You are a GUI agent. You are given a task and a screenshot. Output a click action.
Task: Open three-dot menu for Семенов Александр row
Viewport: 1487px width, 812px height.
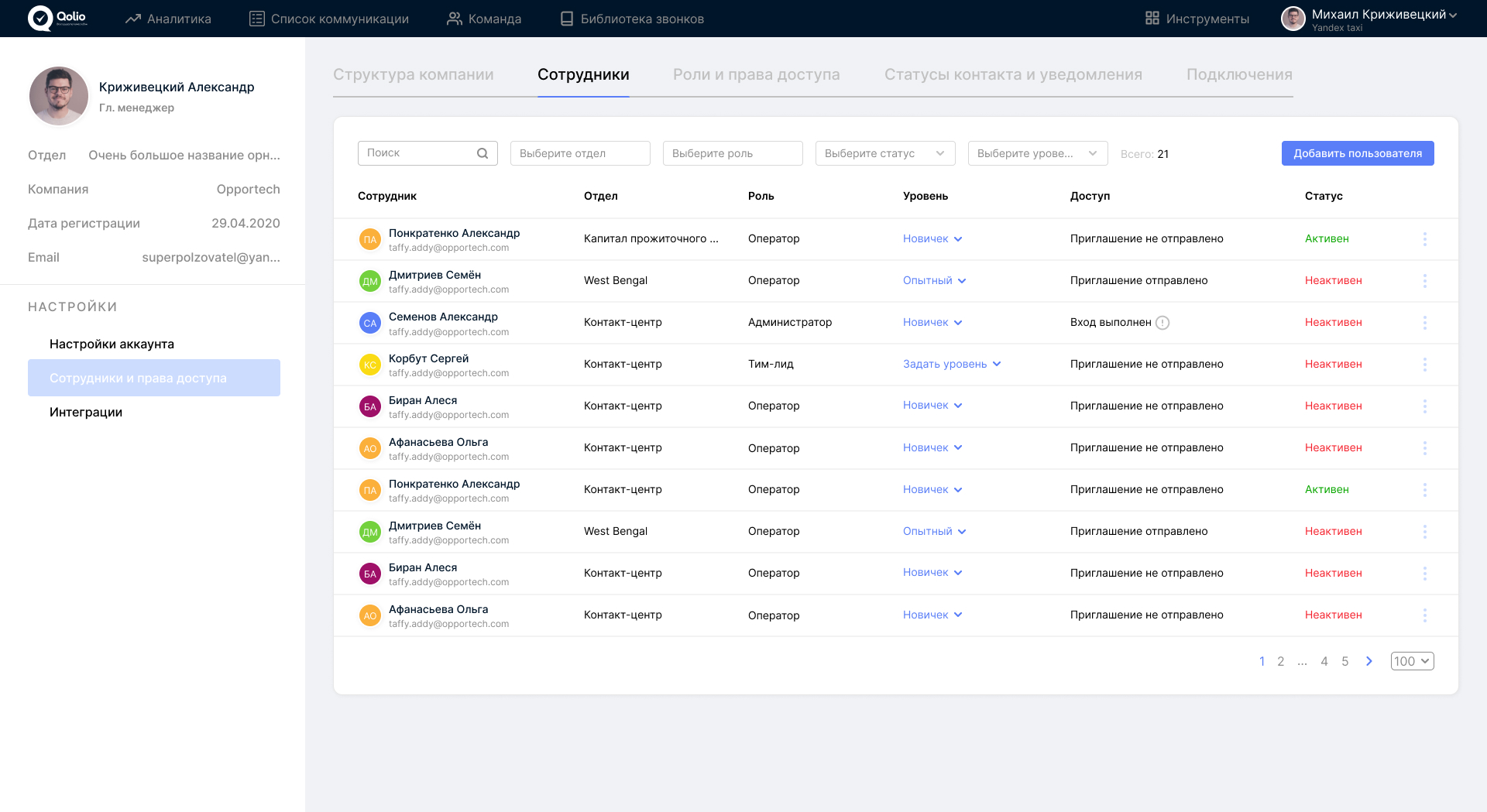coord(1424,323)
